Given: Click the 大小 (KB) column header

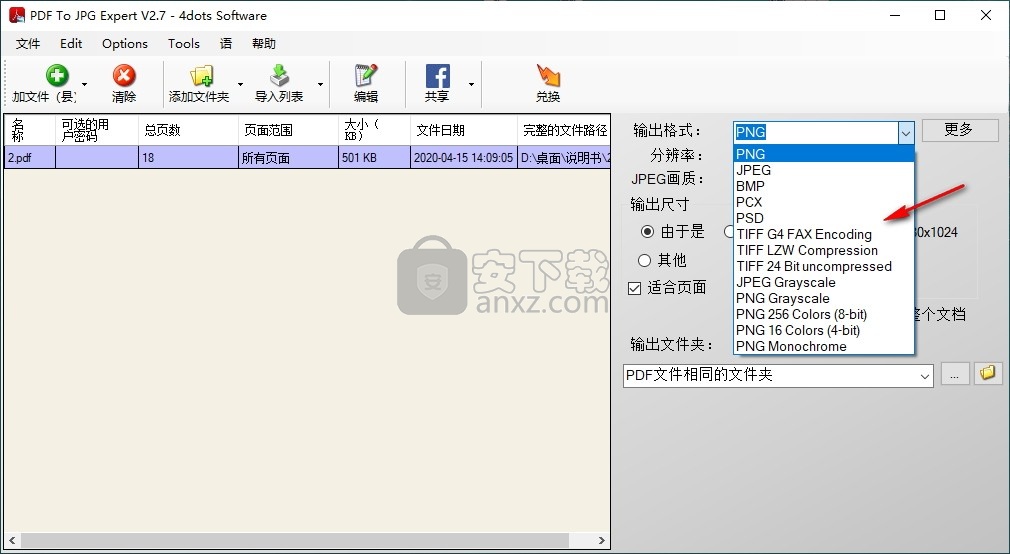Looking at the screenshot, I should pyautogui.click(x=374, y=130).
